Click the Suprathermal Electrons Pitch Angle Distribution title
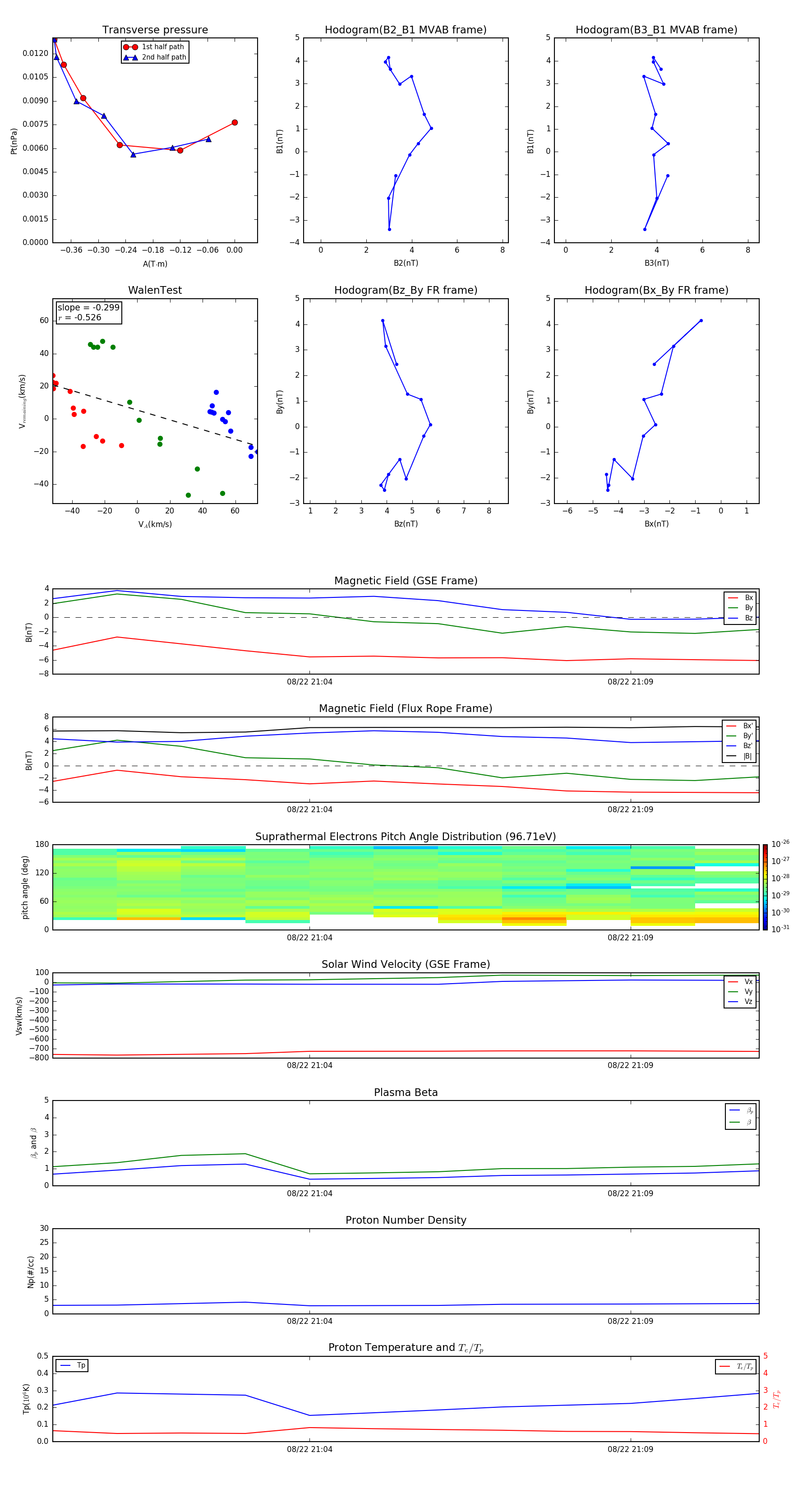This screenshot has width=812, height=1489. coord(406,837)
